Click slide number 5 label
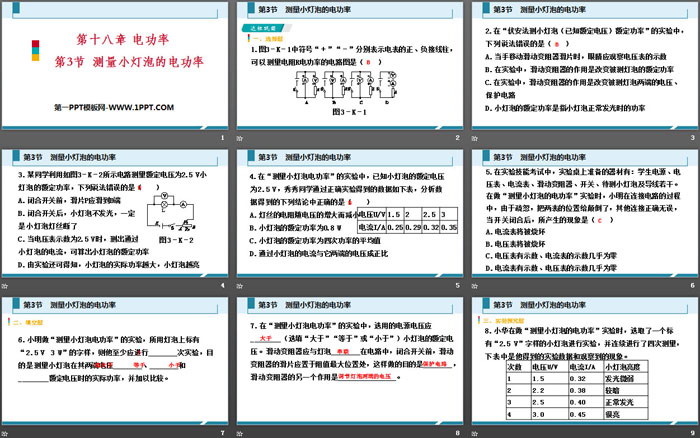 [x=458, y=286]
